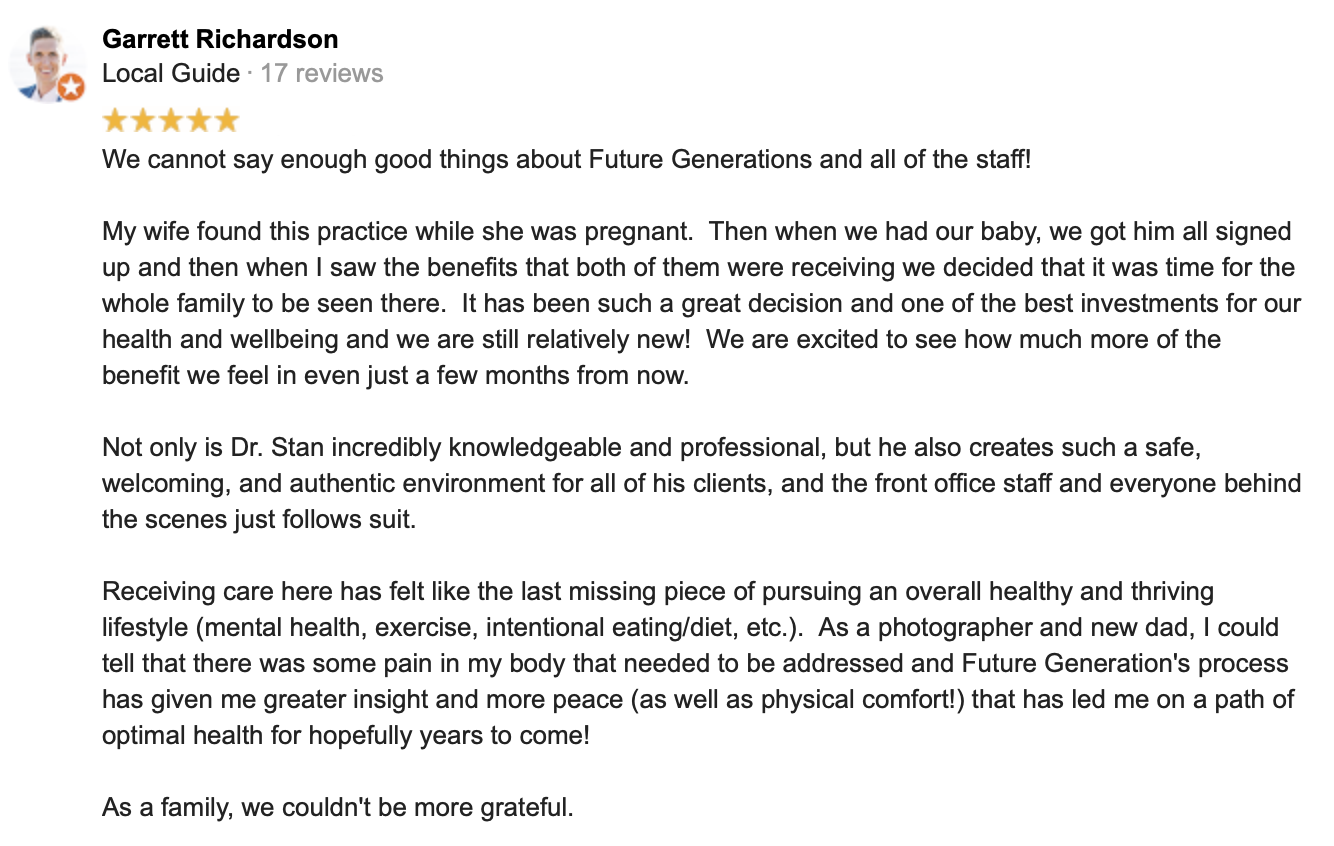The width and height of the screenshot is (1334, 846).
Task: Click the second yellow rating star
Action: (143, 120)
